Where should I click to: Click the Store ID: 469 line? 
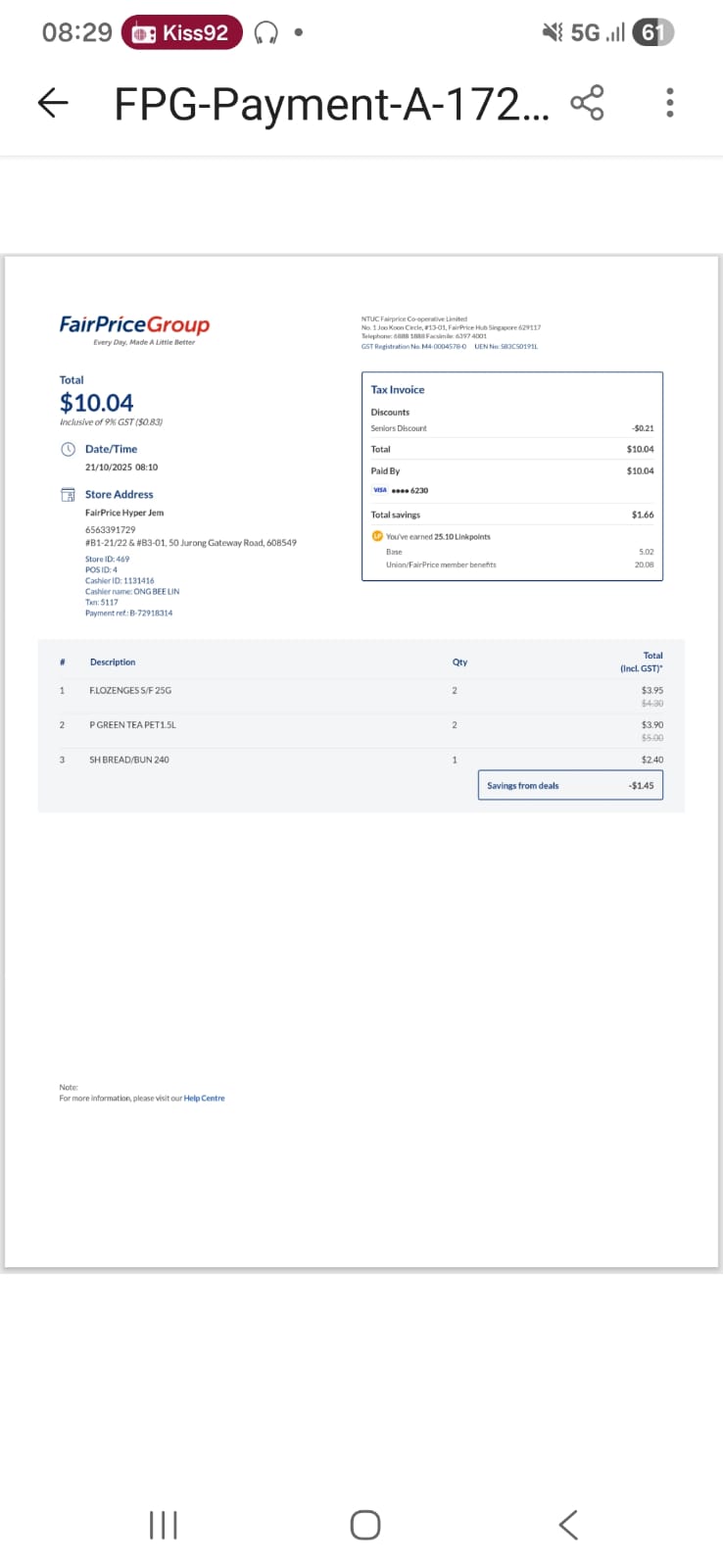point(107,559)
